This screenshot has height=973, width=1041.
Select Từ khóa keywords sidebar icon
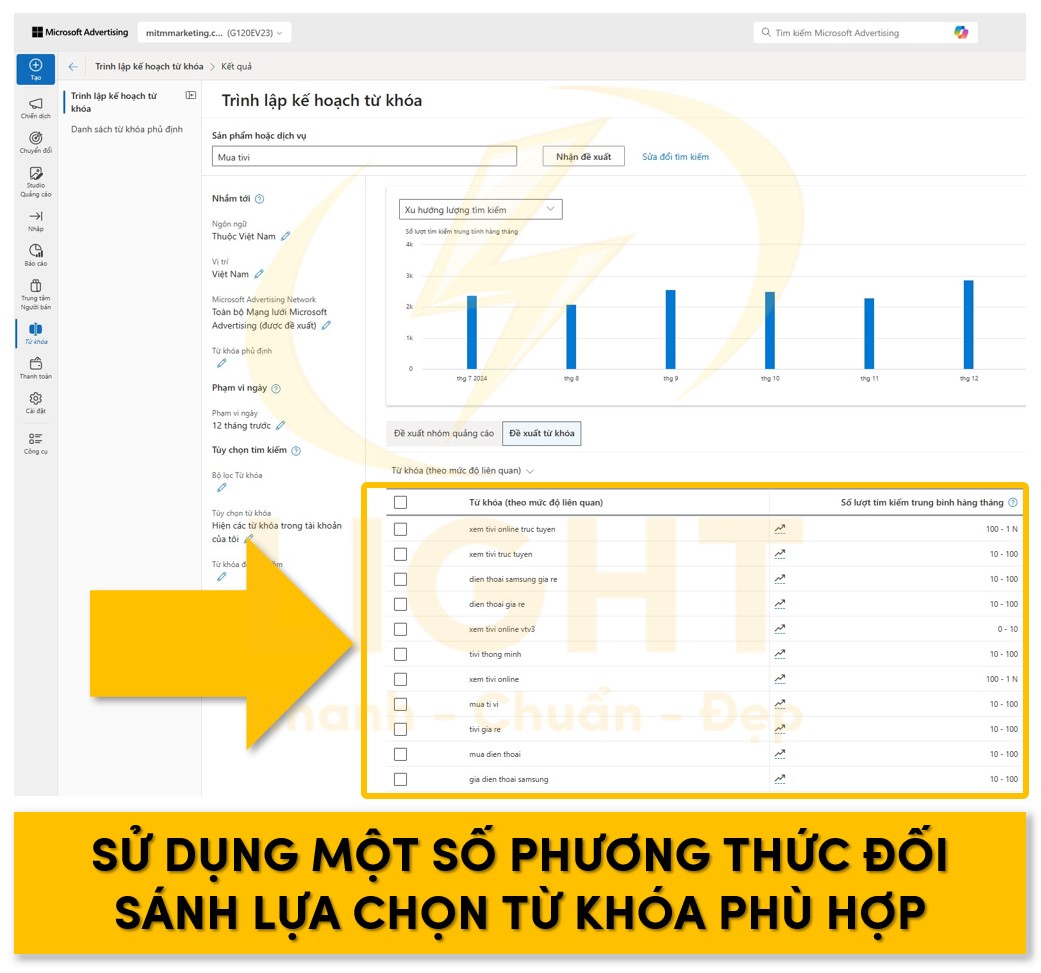(35, 333)
